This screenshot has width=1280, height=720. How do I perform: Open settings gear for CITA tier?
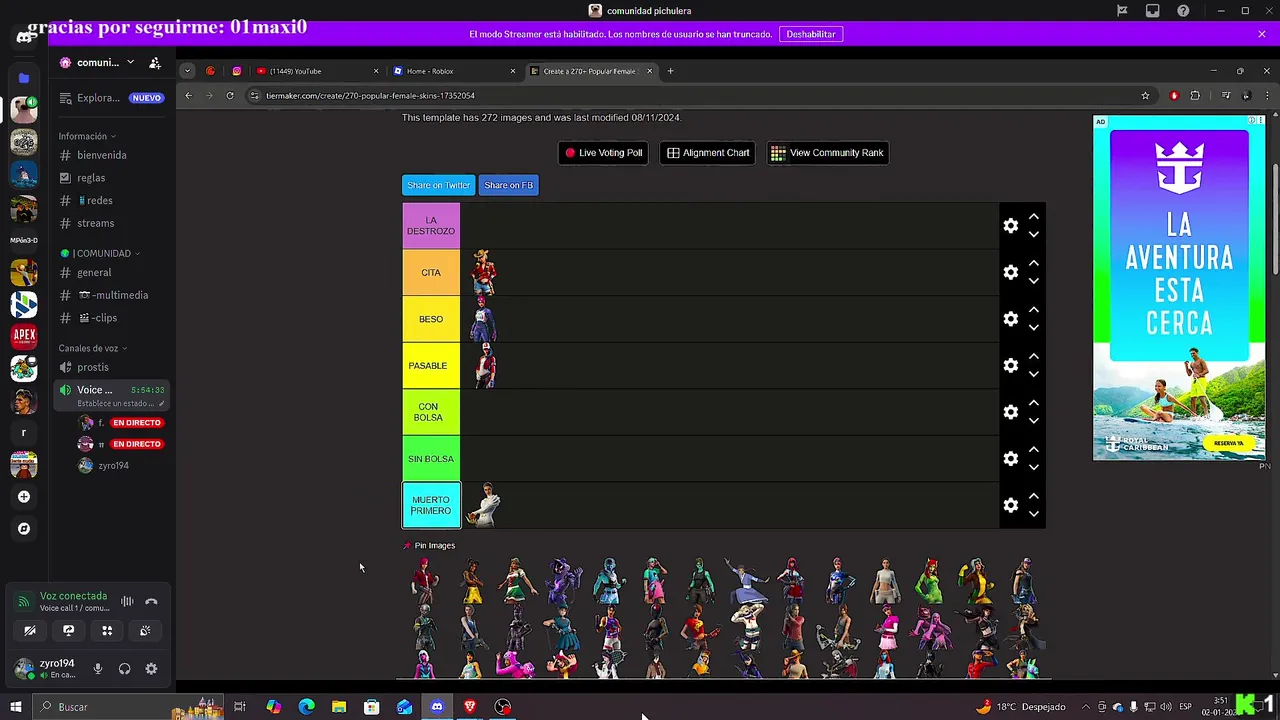click(x=1011, y=272)
